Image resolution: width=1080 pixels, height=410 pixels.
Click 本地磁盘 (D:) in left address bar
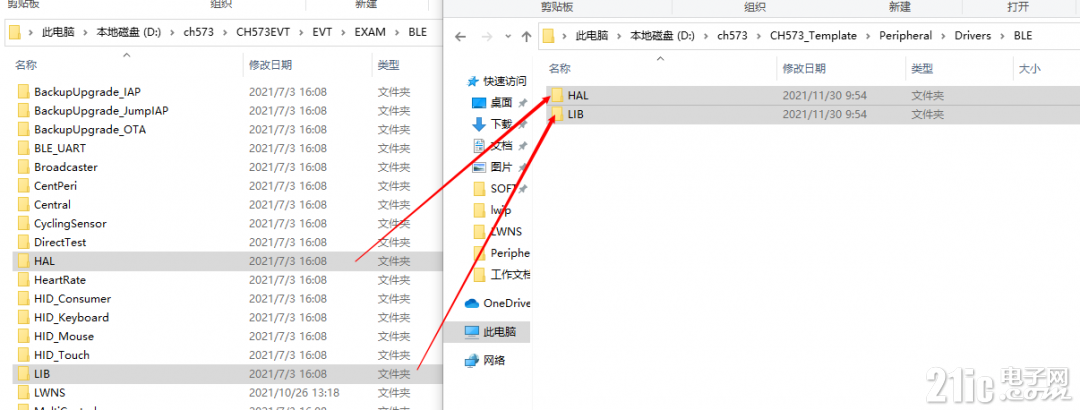(x=128, y=32)
